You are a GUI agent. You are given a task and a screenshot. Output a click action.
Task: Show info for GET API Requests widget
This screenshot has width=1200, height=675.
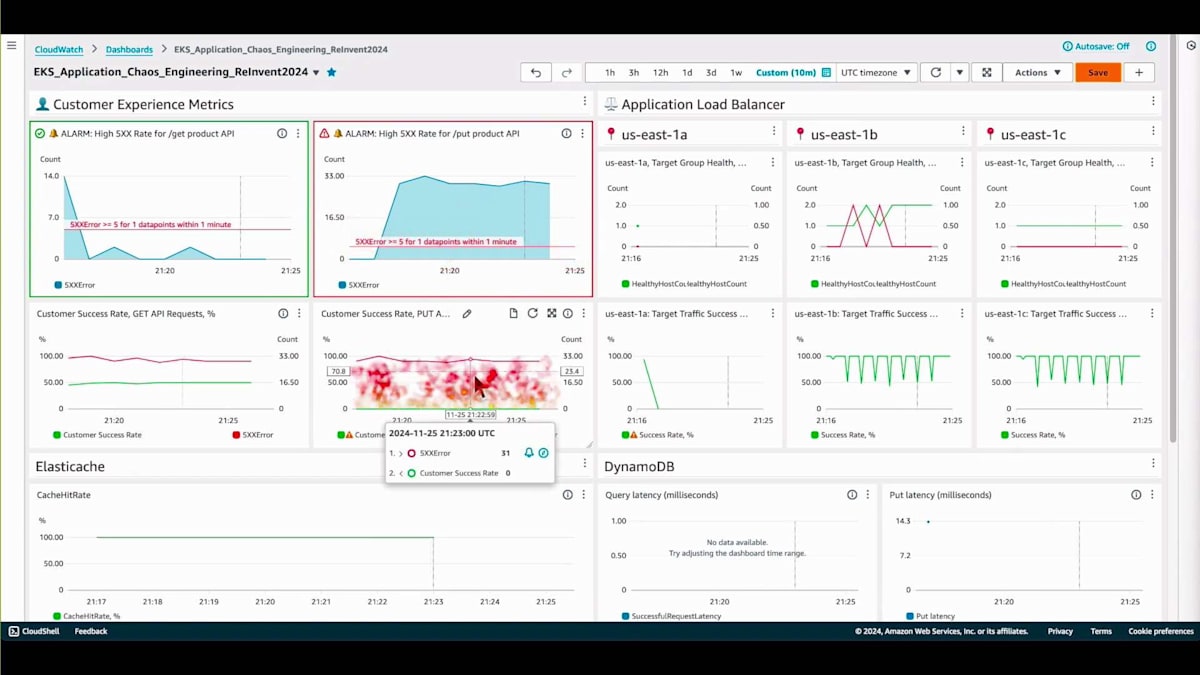283,313
